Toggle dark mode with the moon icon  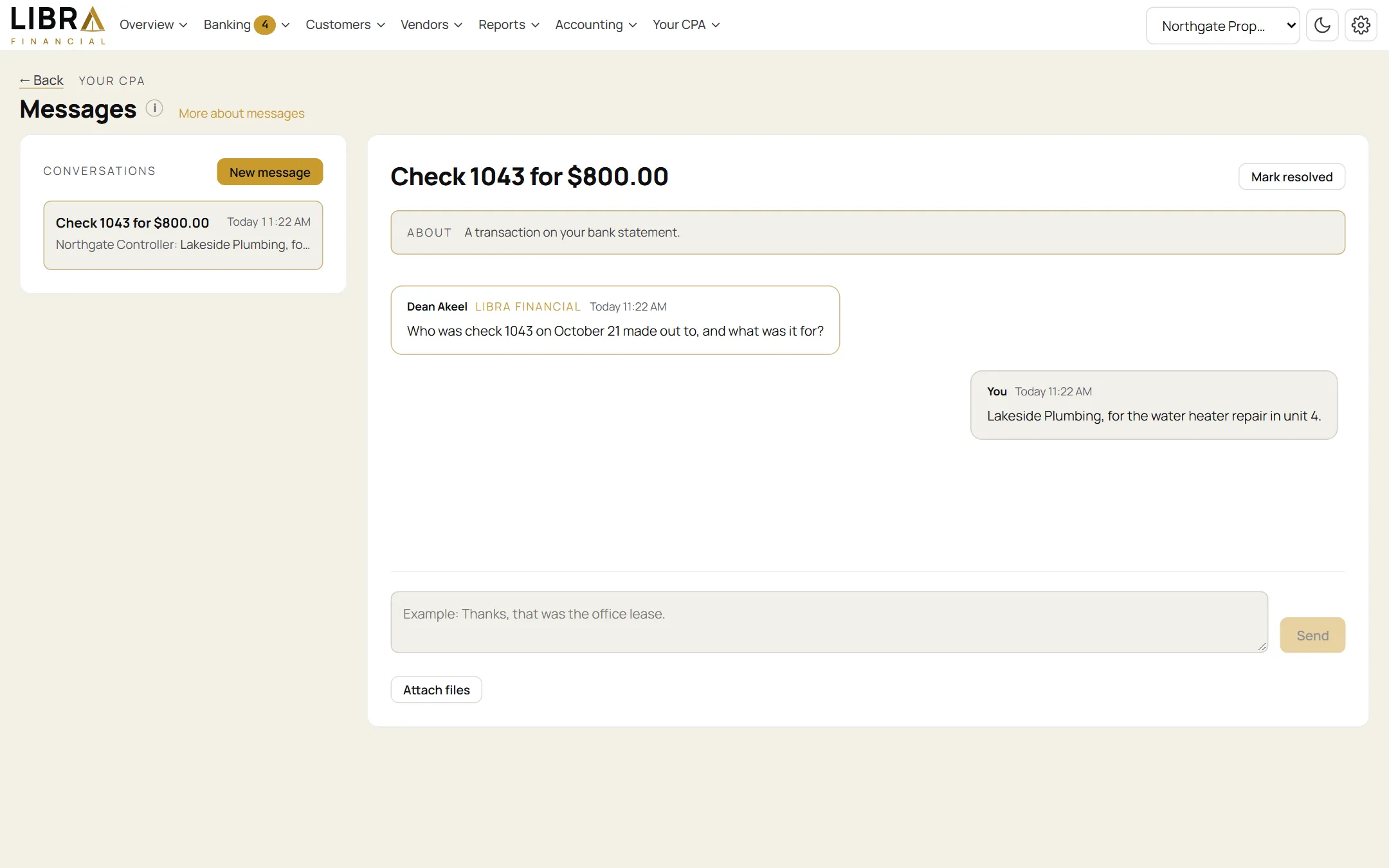point(1322,25)
